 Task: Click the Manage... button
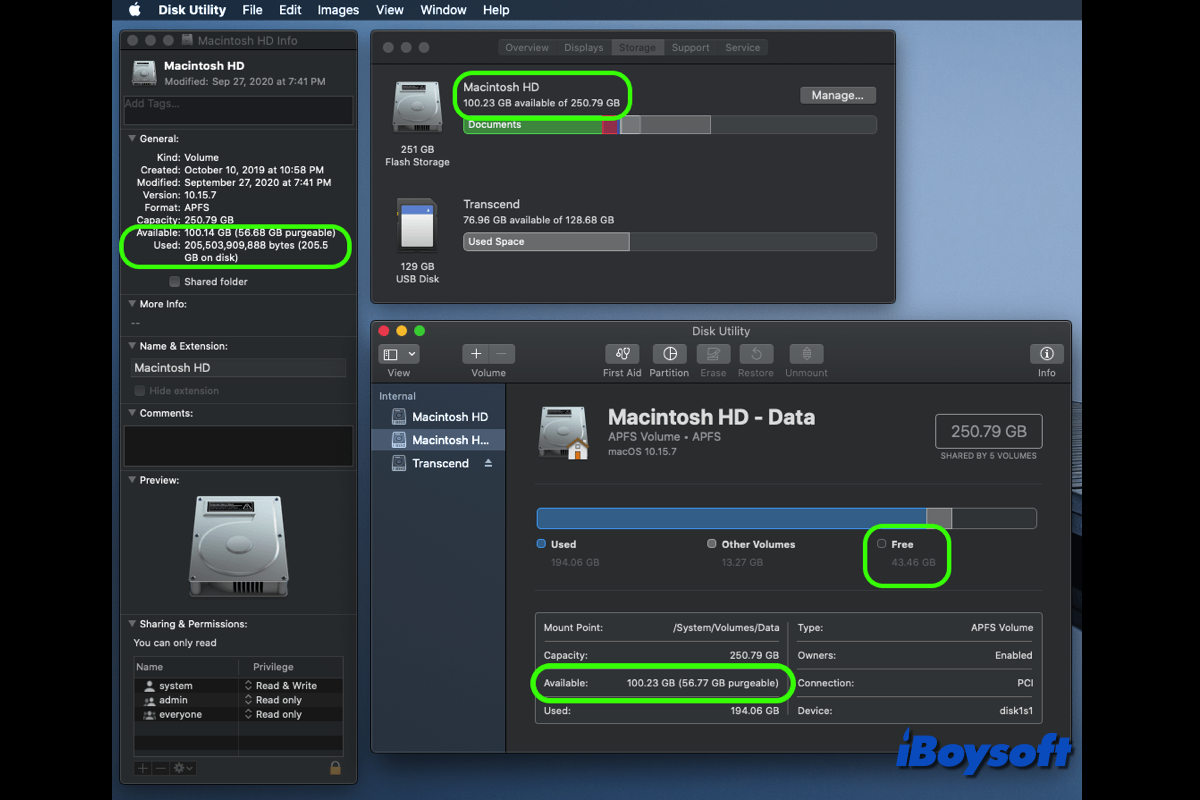(838, 95)
